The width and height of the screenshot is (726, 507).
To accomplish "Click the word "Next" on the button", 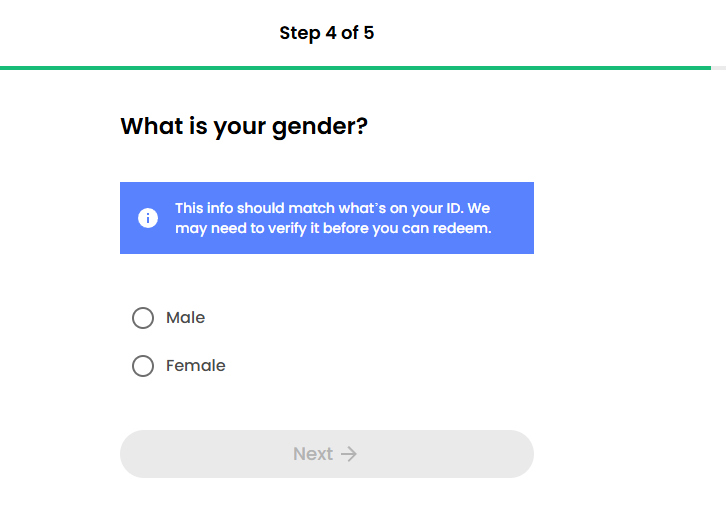I will click(312, 454).
